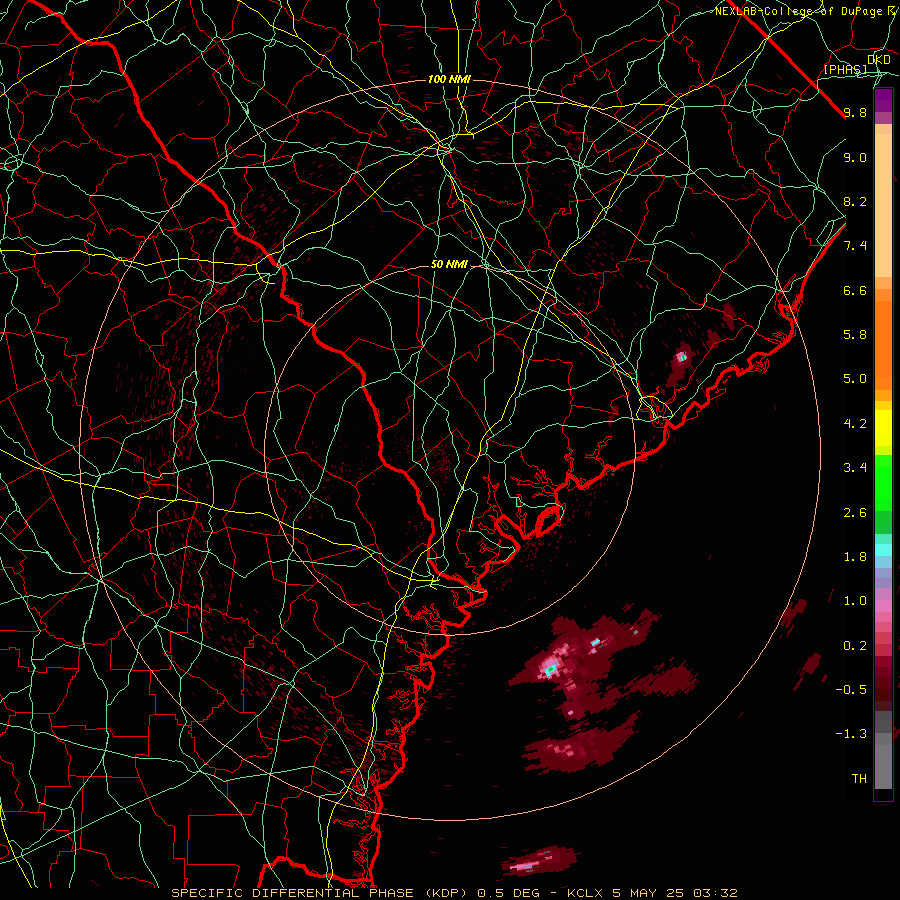Click the '5 MAY 25 03:32' timestamp
The image size is (900, 900).
(x=675, y=893)
